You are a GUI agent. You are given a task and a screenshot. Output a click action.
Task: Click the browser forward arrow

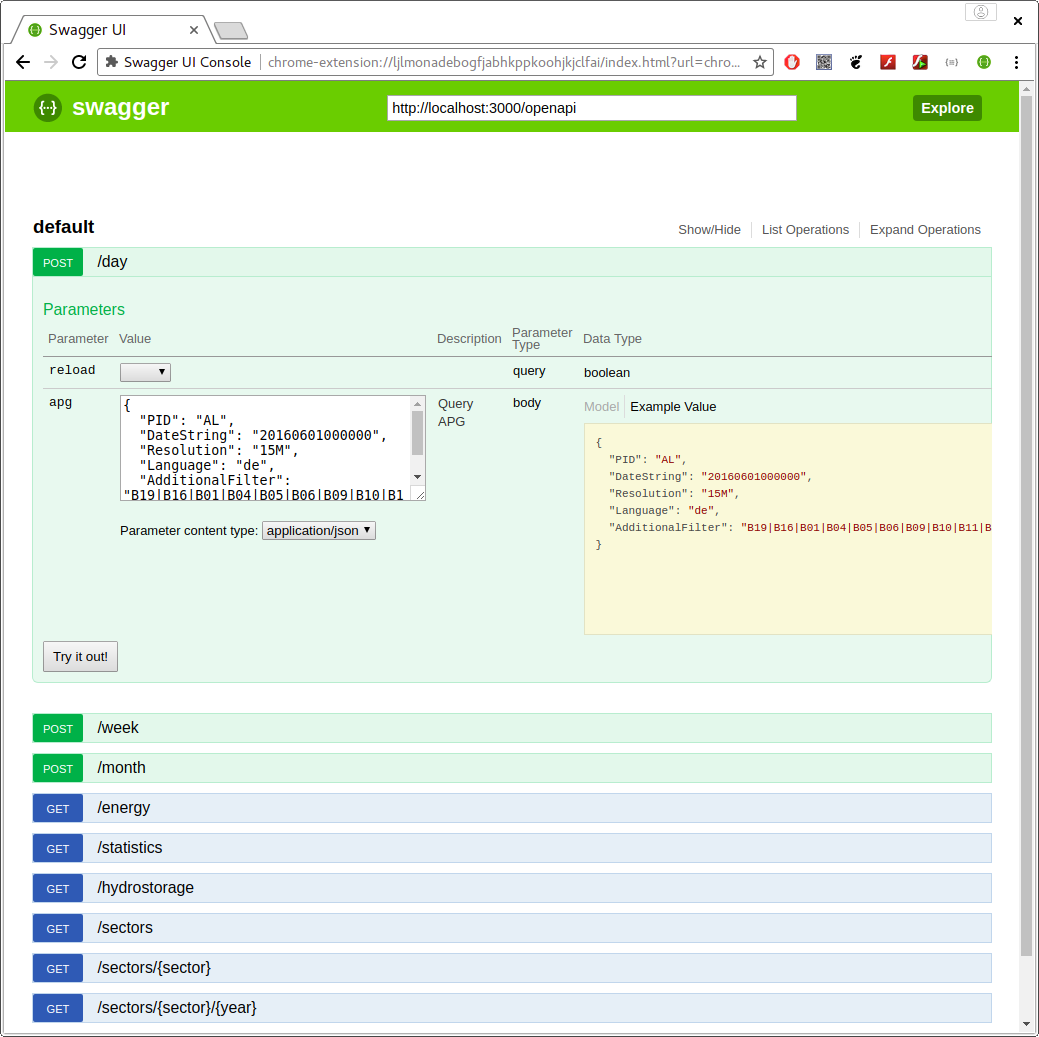[51, 62]
